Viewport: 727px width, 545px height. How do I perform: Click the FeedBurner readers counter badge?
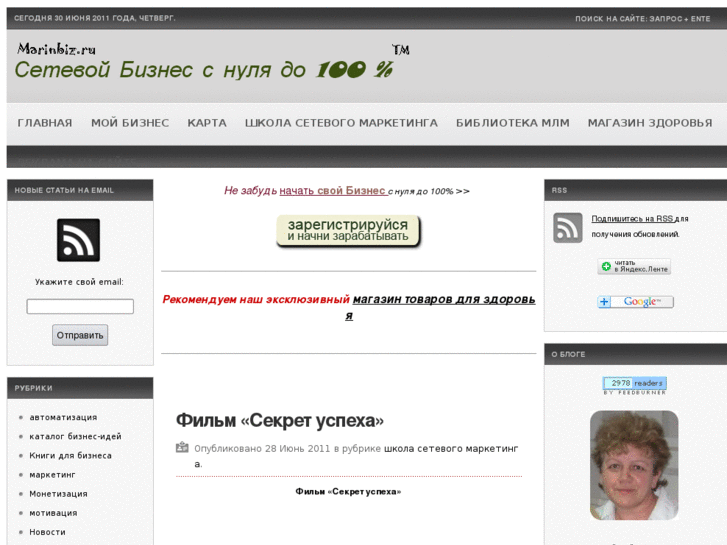tap(634, 385)
